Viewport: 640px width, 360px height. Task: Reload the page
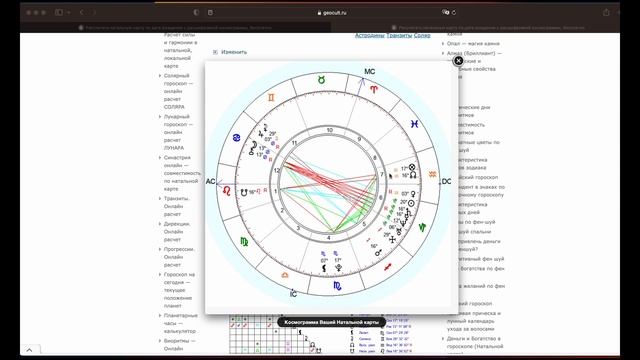[x=454, y=13]
